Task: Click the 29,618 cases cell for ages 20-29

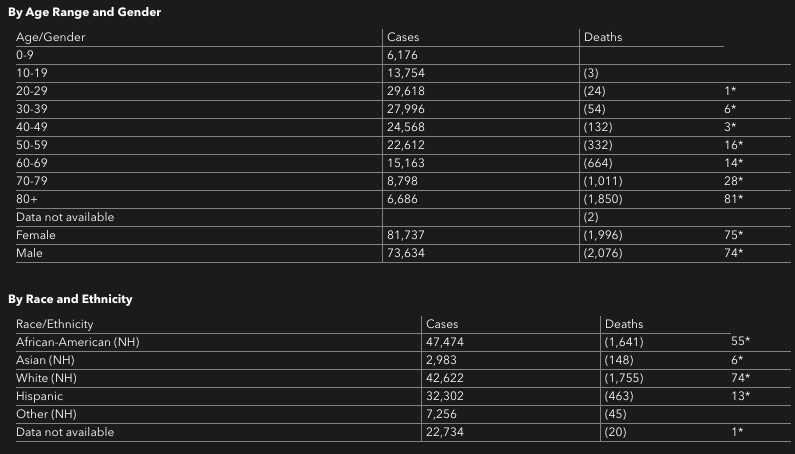Action: (406, 91)
